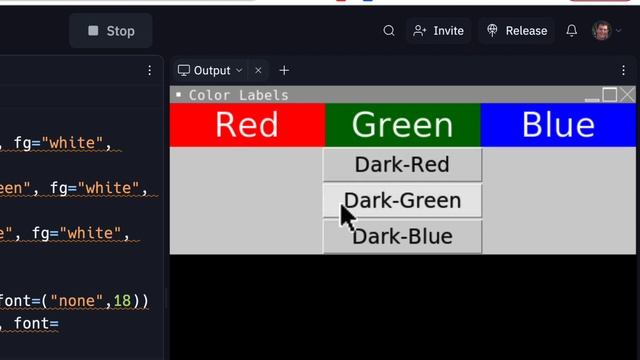
Task: Click the number 18 in font code
Action: coord(122,301)
